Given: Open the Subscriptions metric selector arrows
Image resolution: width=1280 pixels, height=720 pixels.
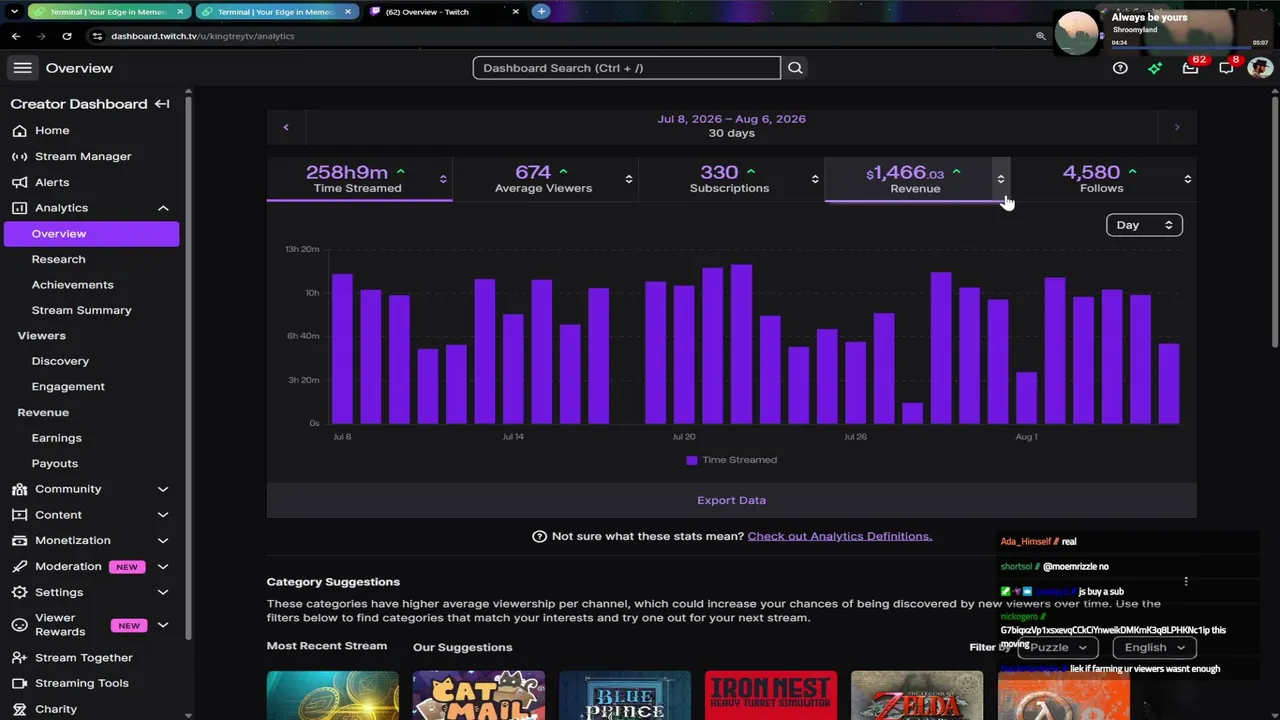Looking at the screenshot, I should [815, 179].
